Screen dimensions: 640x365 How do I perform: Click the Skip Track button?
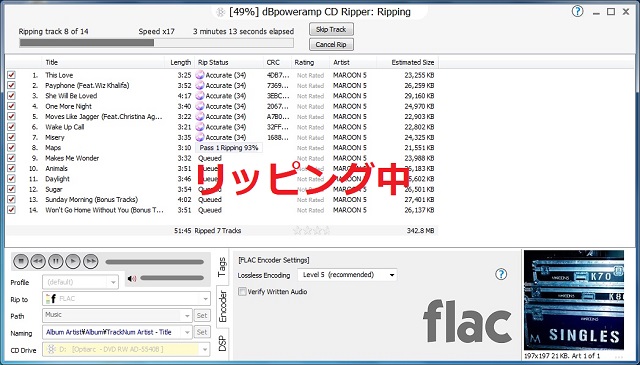[331, 29]
